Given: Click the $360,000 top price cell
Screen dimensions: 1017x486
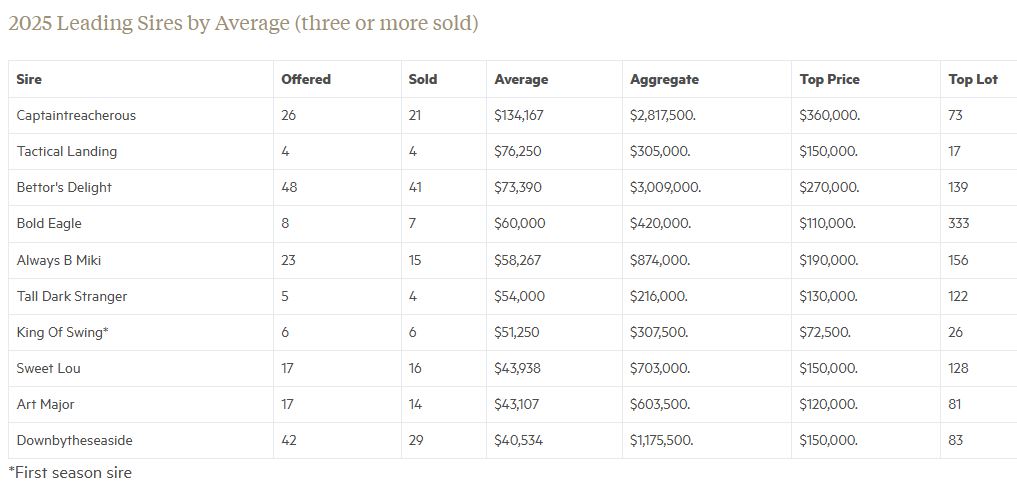Looking at the screenshot, I should [x=829, y=115].
